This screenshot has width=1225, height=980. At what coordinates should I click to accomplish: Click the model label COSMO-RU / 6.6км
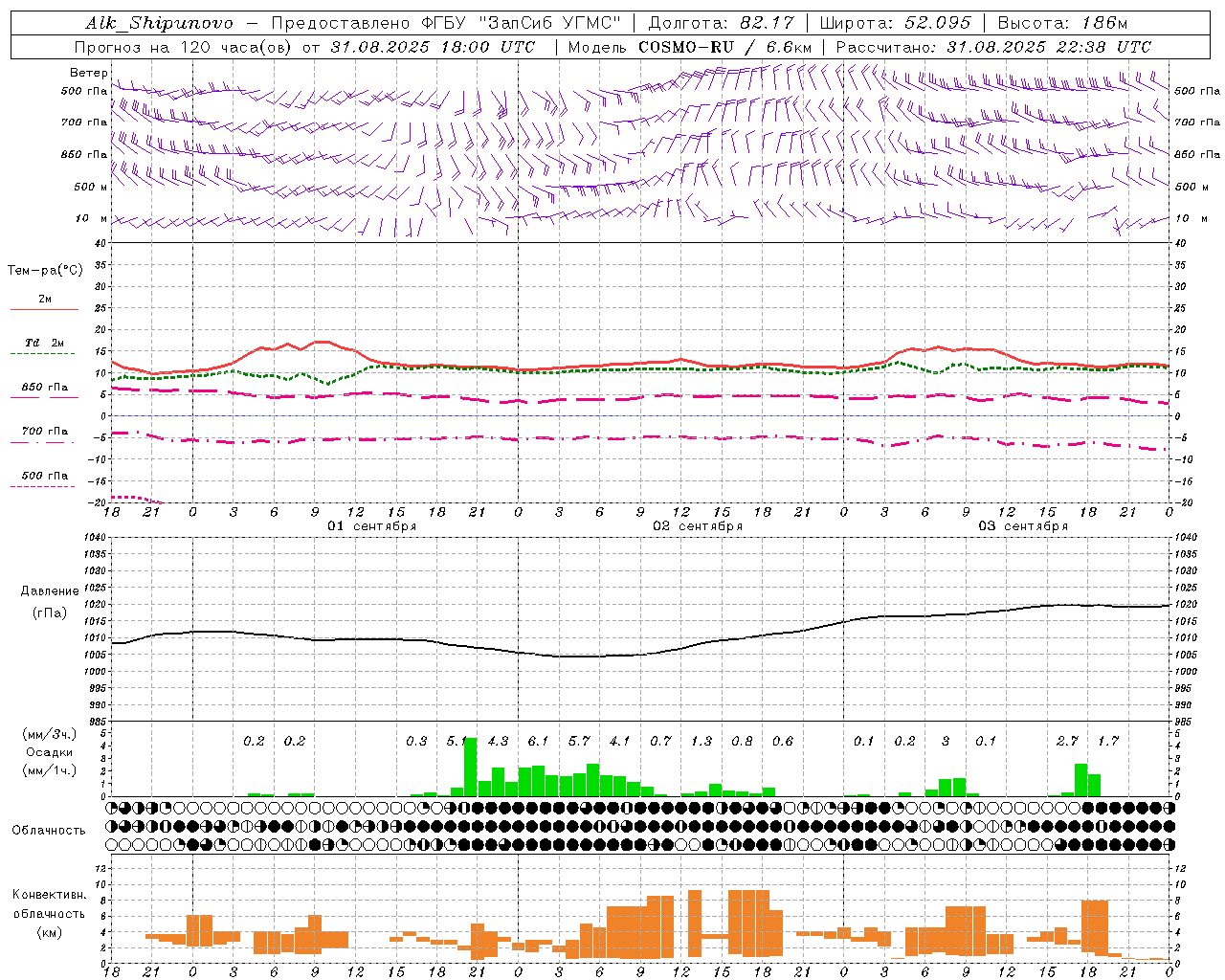click(724, 47)
